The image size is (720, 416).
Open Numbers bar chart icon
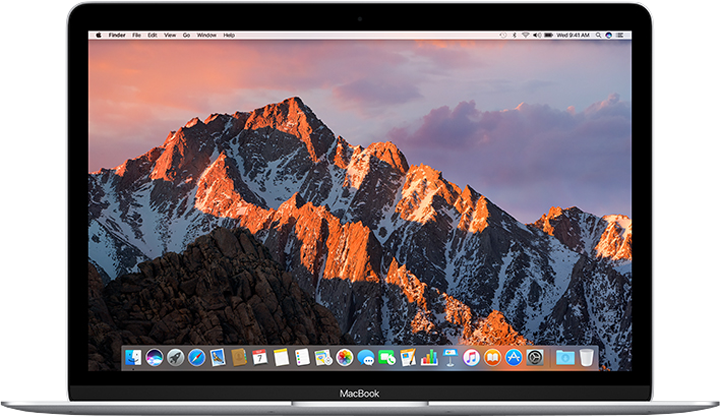(429, 357)
